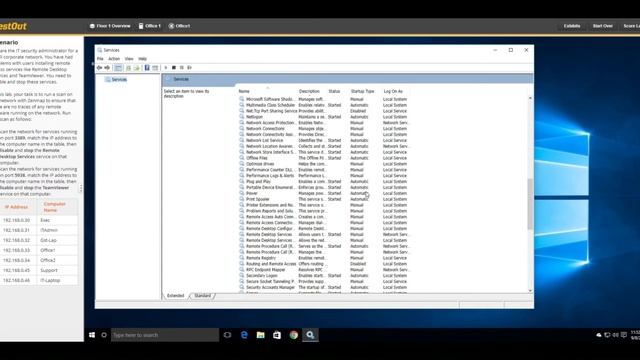Click the volume icon in system tray
The image size is (640, 360).
[x=616, y=335]
